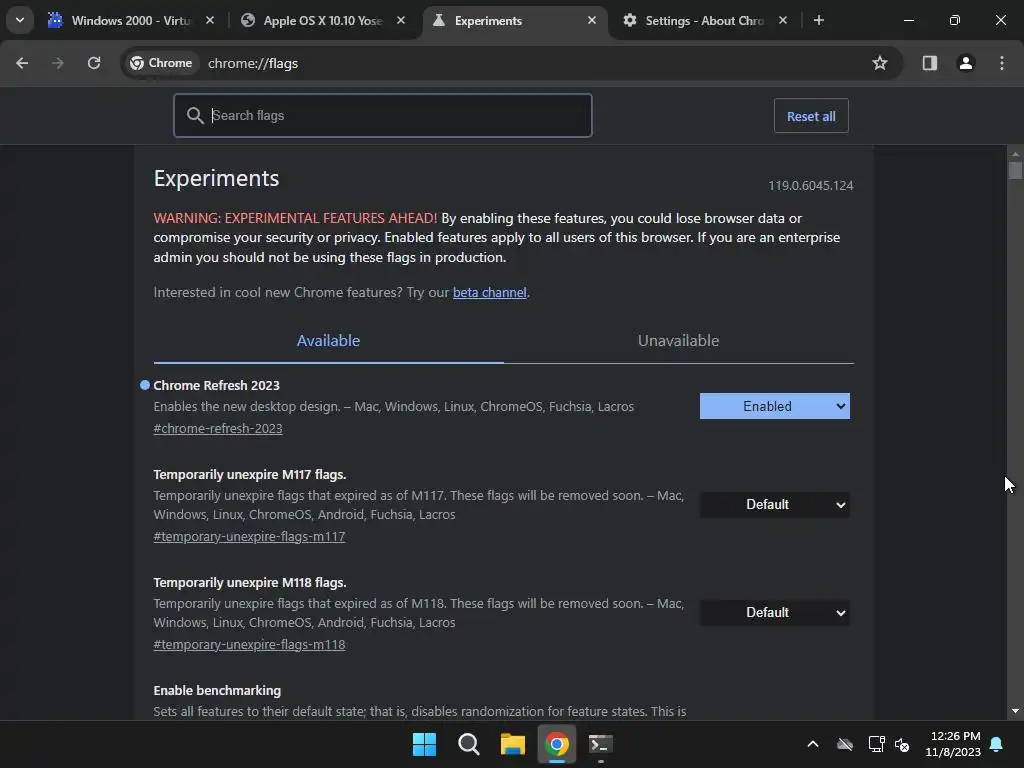1024x768 pixels.
Task: Open Windows taskbar search
Action: (x=468, y=744)
